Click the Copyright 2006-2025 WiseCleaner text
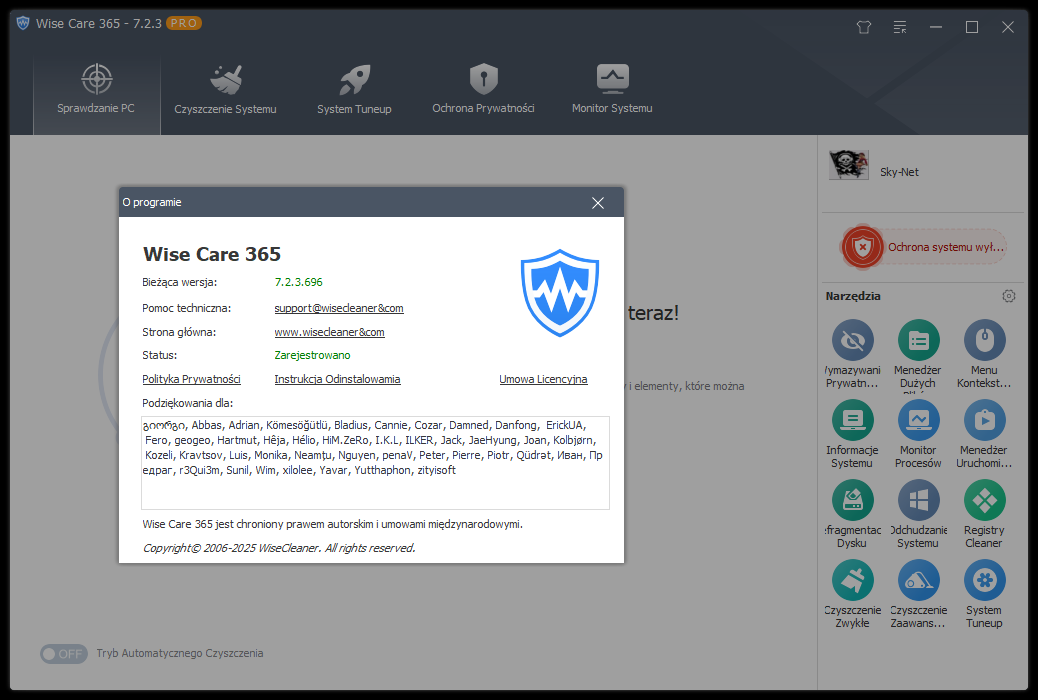 (279, 548)
